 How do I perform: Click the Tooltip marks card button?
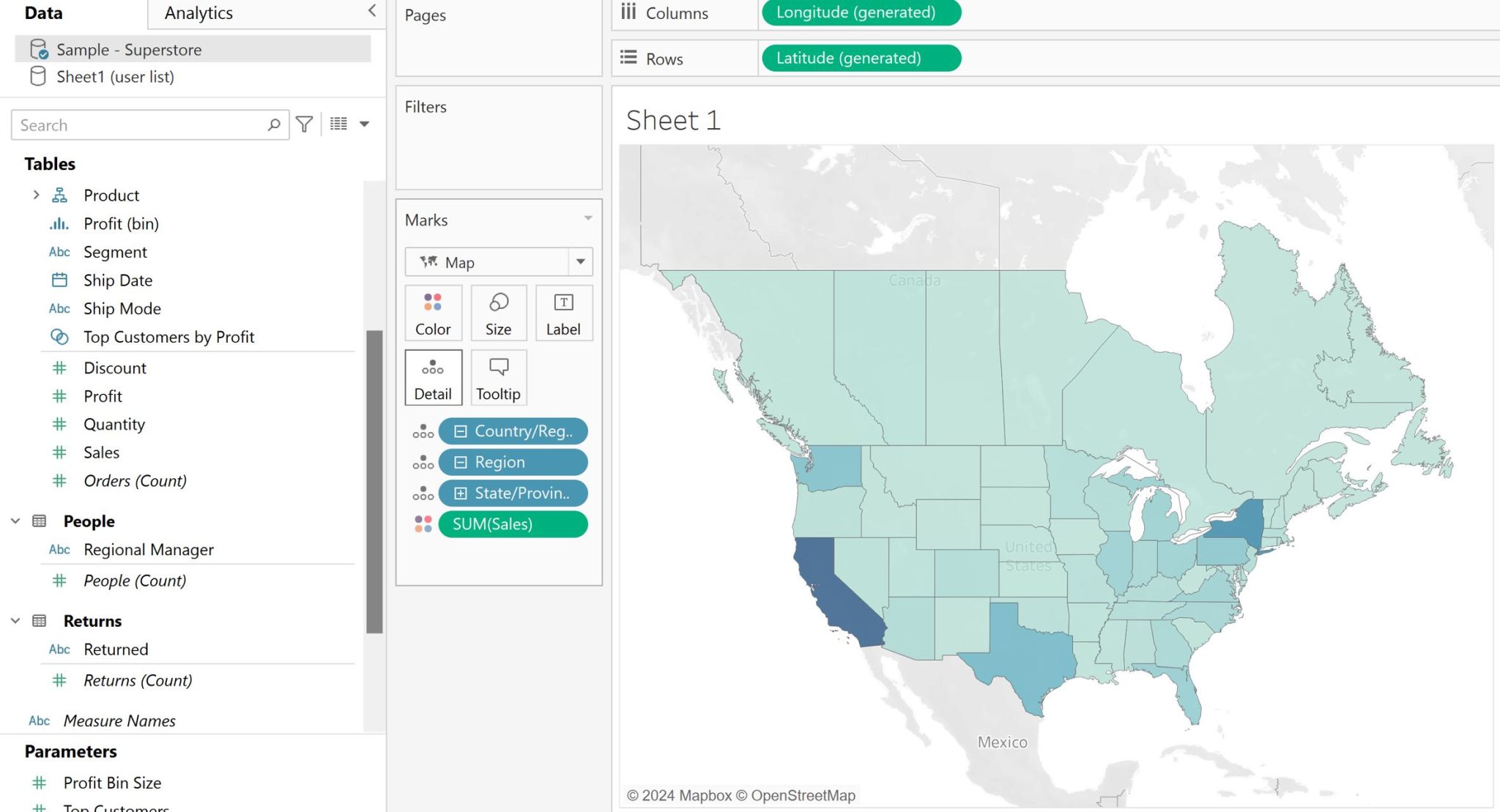pos(498,377)
